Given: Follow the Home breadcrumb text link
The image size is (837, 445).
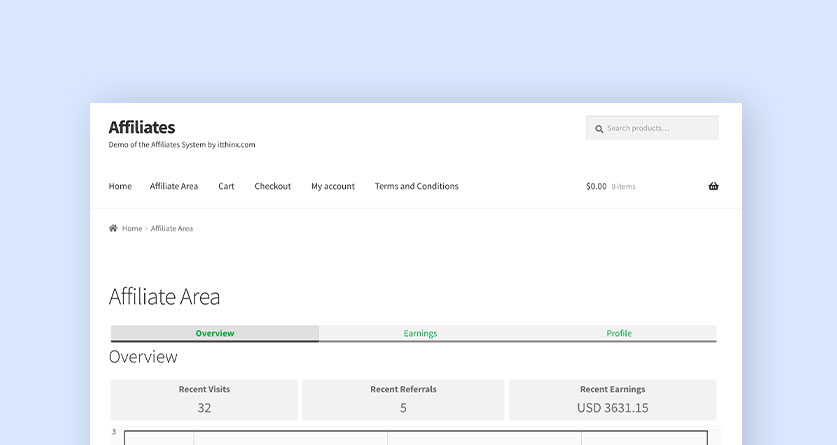Looking at the screenshot, I should (132, 229).
